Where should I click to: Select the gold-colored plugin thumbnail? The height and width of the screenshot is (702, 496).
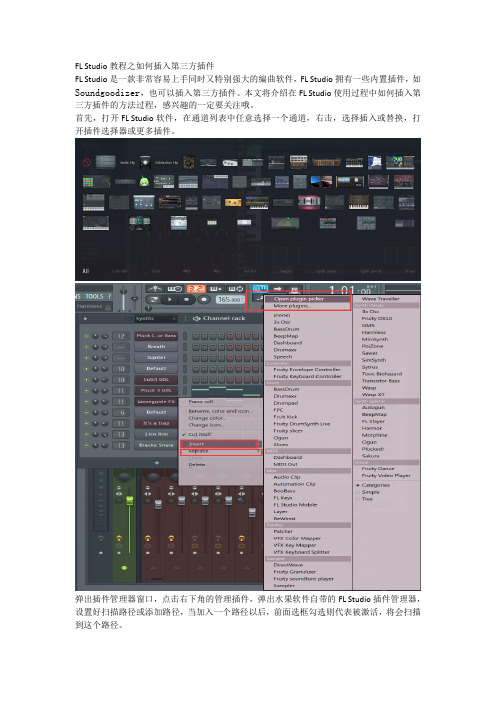pos(233,203)
